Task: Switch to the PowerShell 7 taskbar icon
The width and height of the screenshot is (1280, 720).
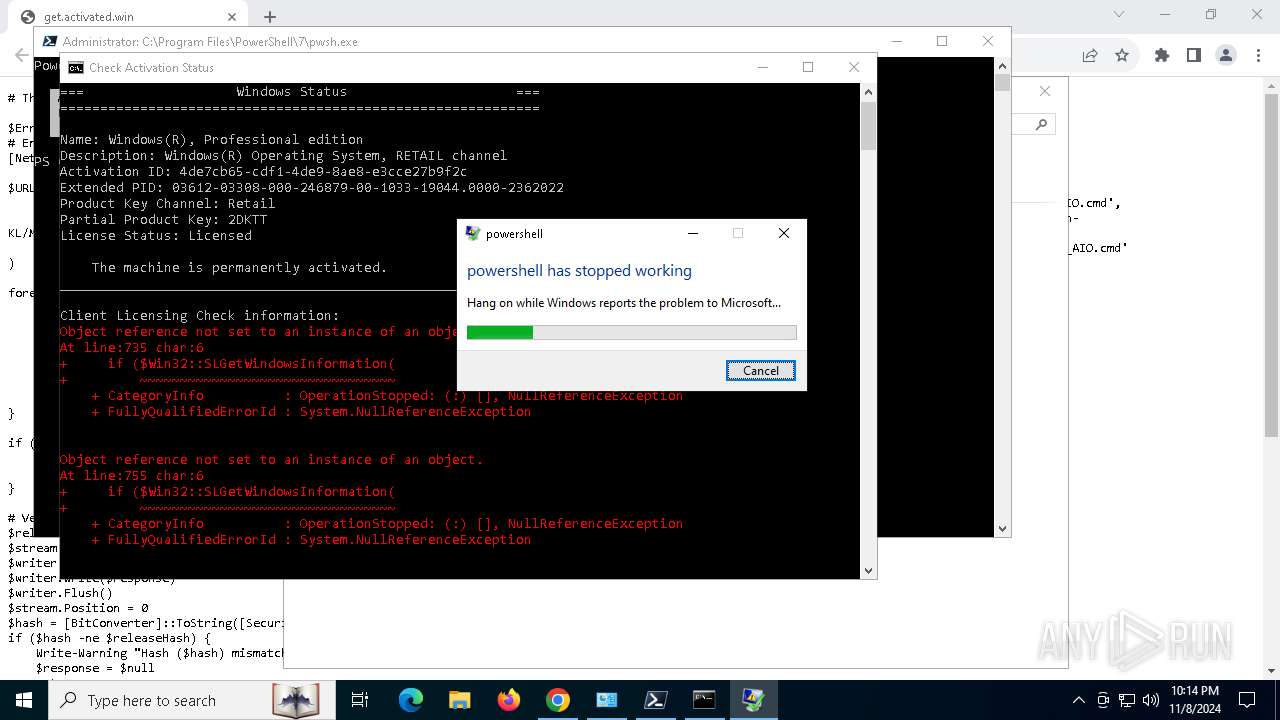Action: coord(655,700)
